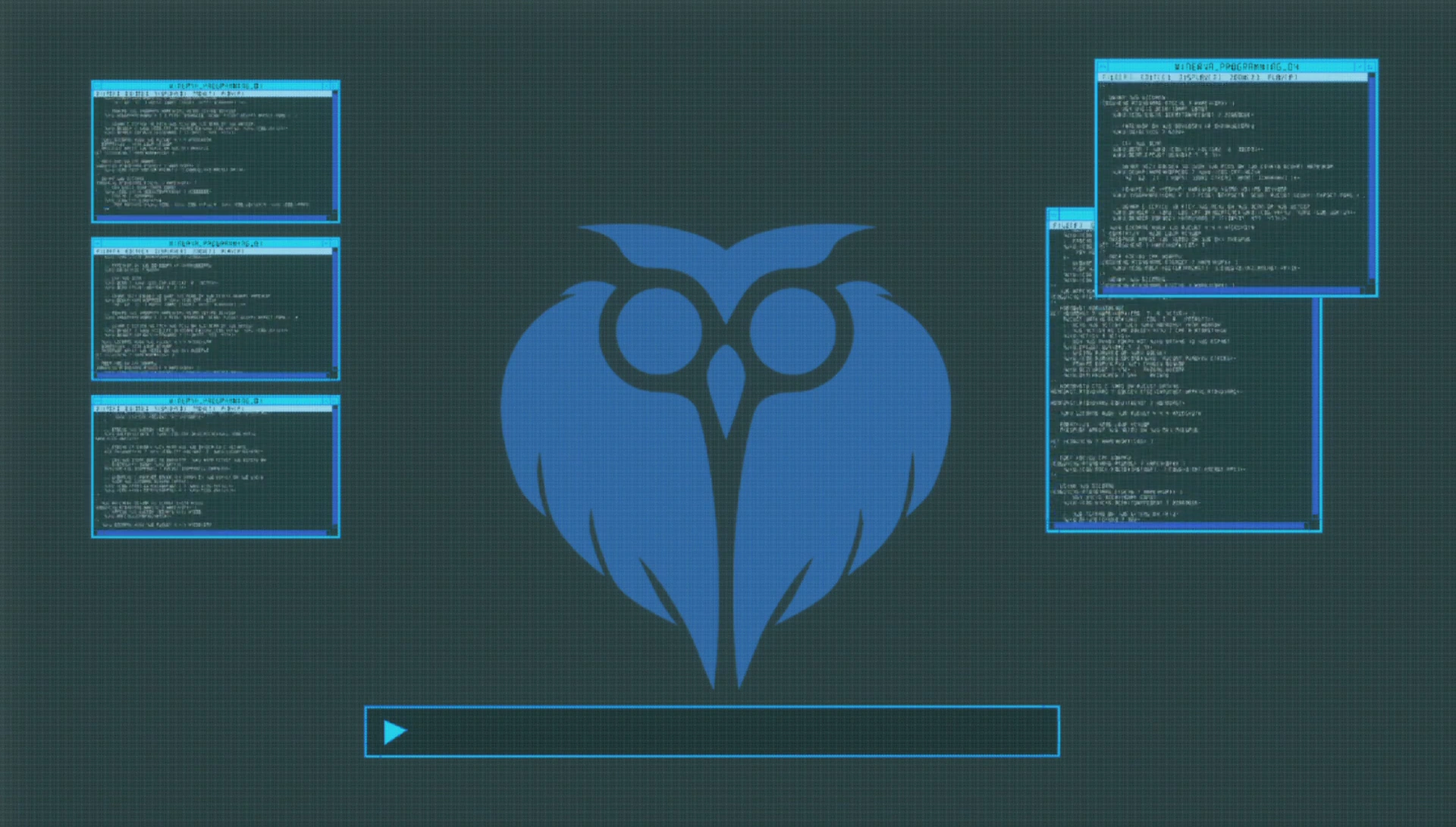Viewport: 1456px width, 827px height.
Task: Open File menu in the upper-left code window
Action: coord(106,93)
